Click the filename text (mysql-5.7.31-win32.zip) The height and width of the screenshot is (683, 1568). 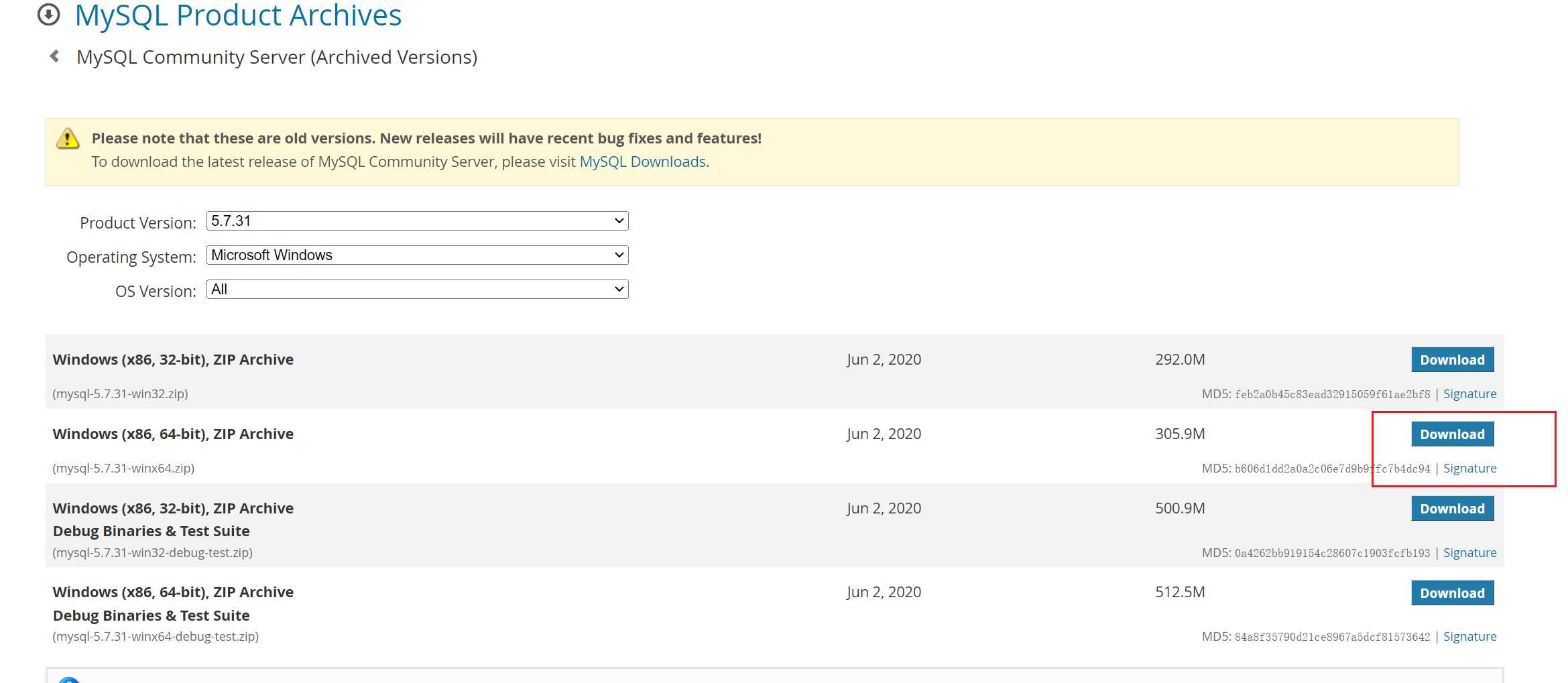(120, 393)
